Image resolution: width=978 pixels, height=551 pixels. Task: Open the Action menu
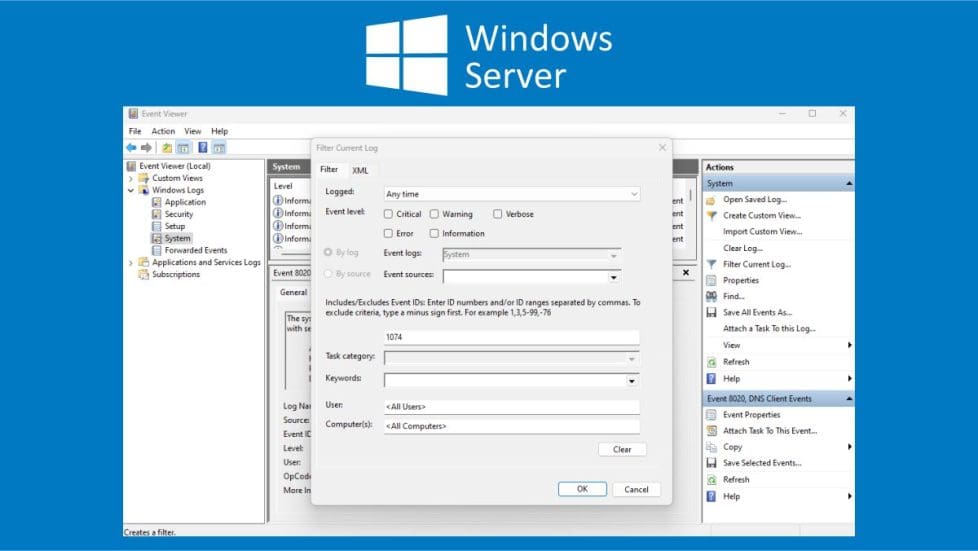click(163, 131)
